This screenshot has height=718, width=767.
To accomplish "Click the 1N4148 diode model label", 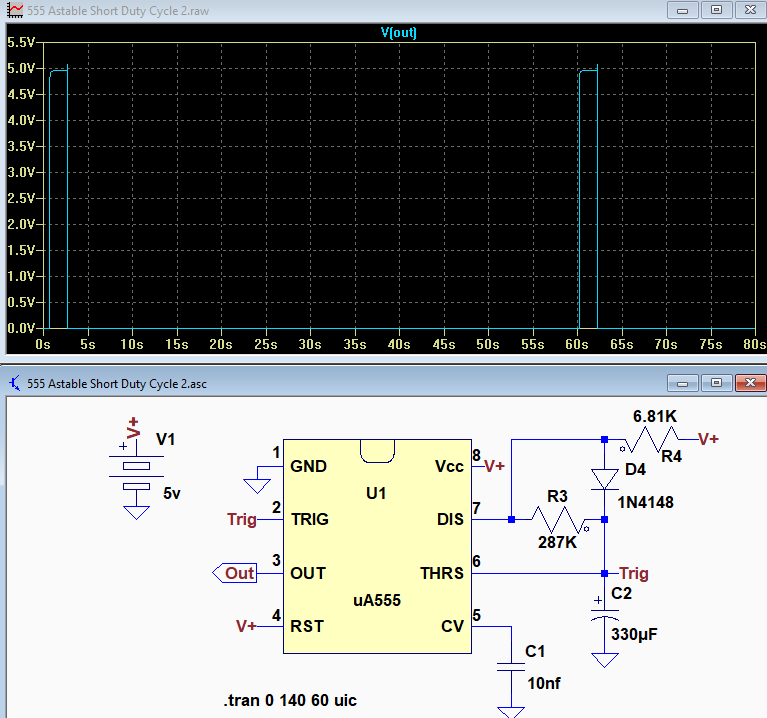I will (x=645, y=502).
